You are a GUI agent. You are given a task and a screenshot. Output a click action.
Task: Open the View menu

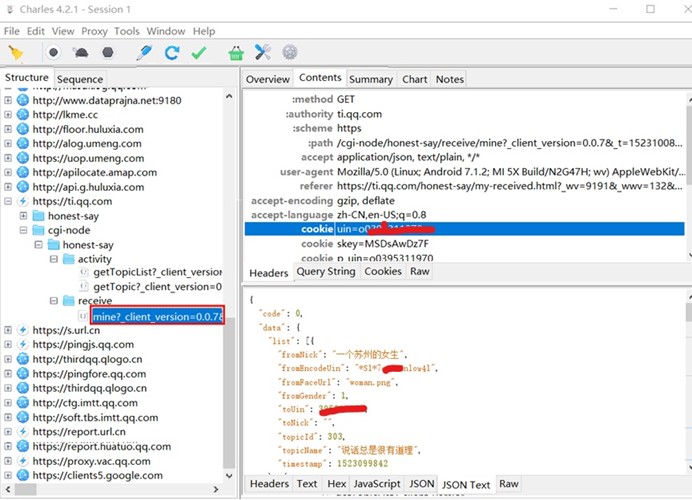pos(63,31)
